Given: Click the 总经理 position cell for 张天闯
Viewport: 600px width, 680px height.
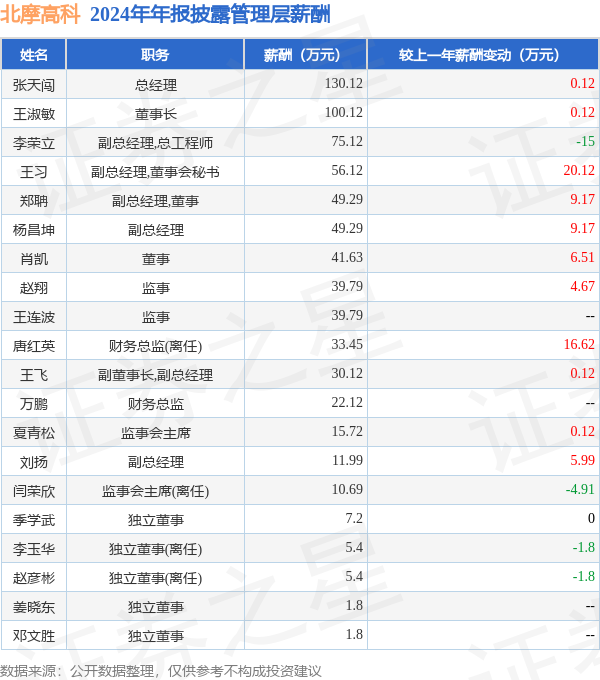Looking at the screenshot, I should [156, 85].
